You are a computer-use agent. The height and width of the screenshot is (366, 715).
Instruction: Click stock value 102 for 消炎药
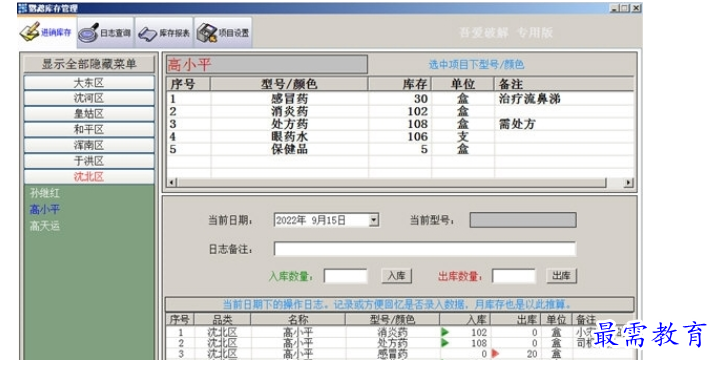pyautogui.click(x=418, y=112)
